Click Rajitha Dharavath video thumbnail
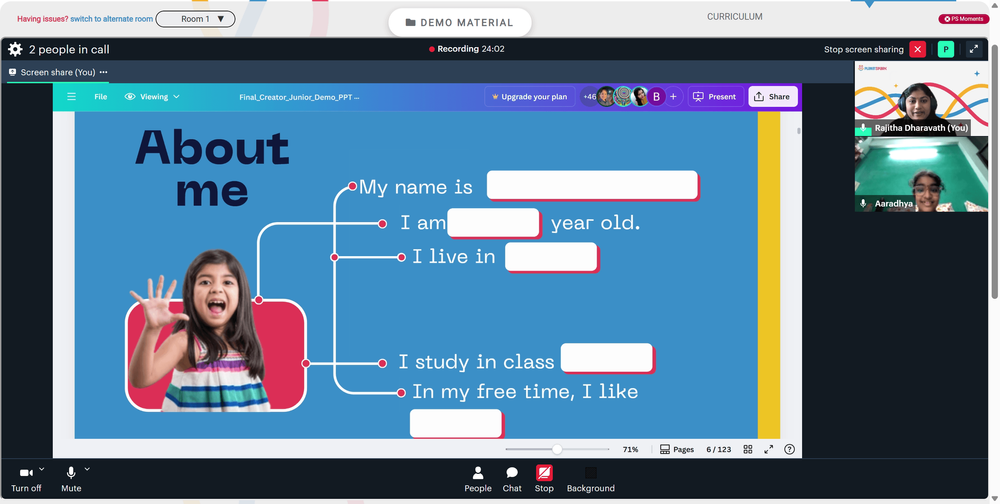This screenshot has height=504, width=1000. [x=921, y=98]
